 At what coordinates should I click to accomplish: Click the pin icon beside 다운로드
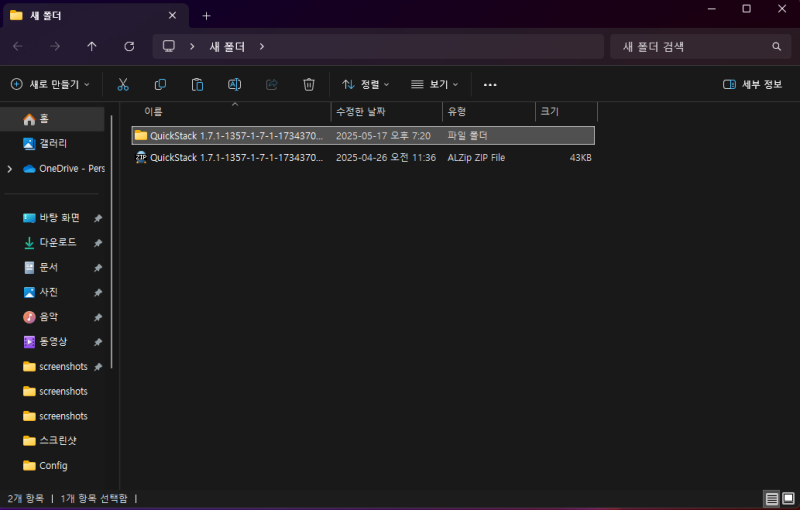point(98,243)
